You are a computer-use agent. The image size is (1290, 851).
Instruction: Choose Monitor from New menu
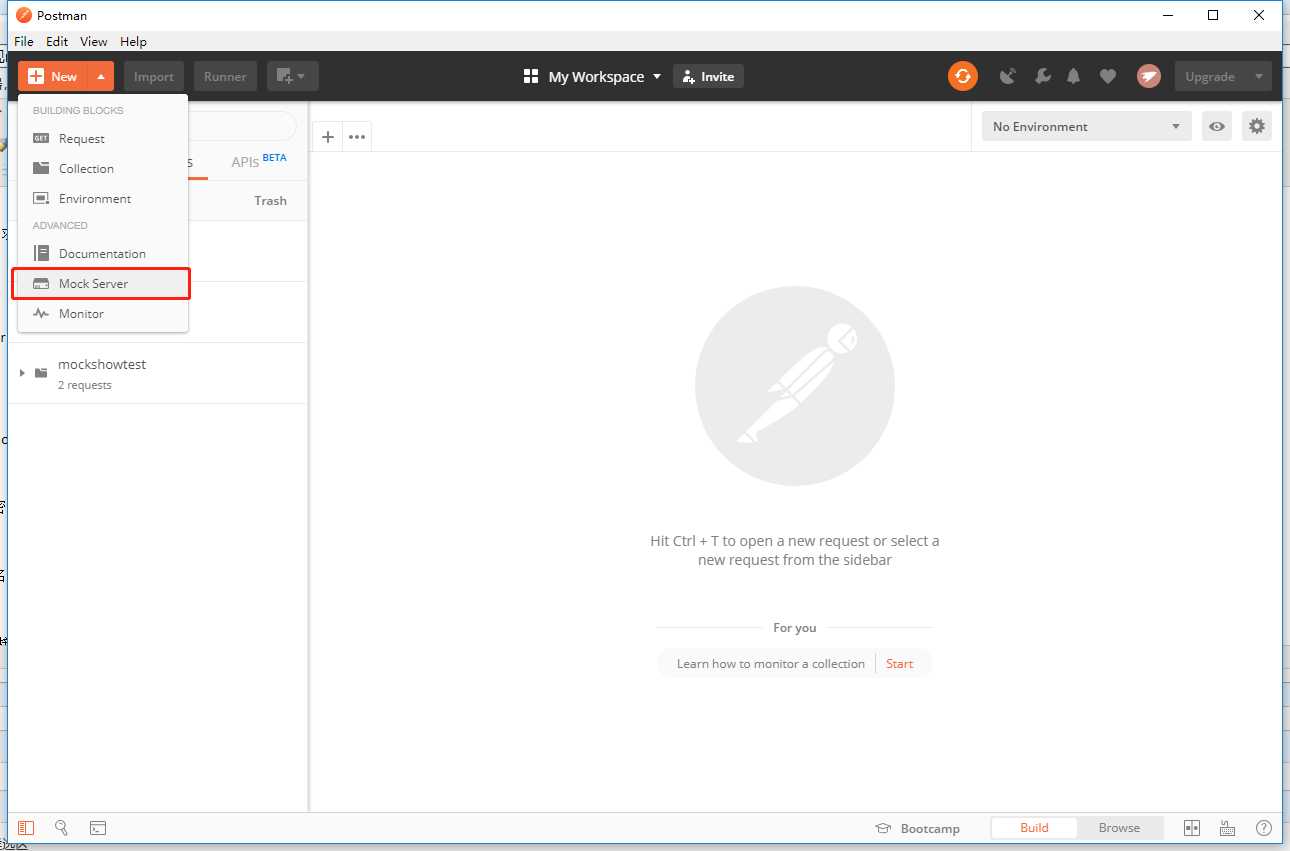[103, 313]
